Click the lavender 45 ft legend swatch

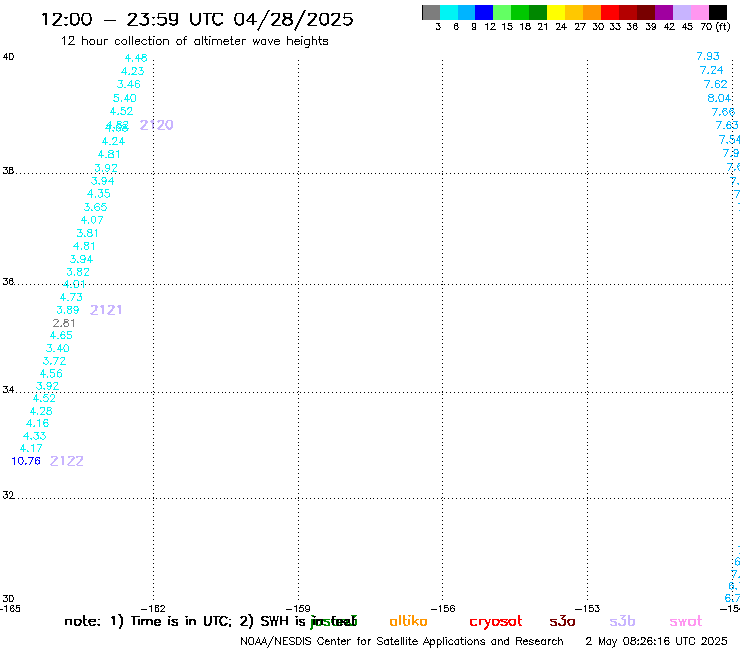pyautogui.click(x=681, y=12)
